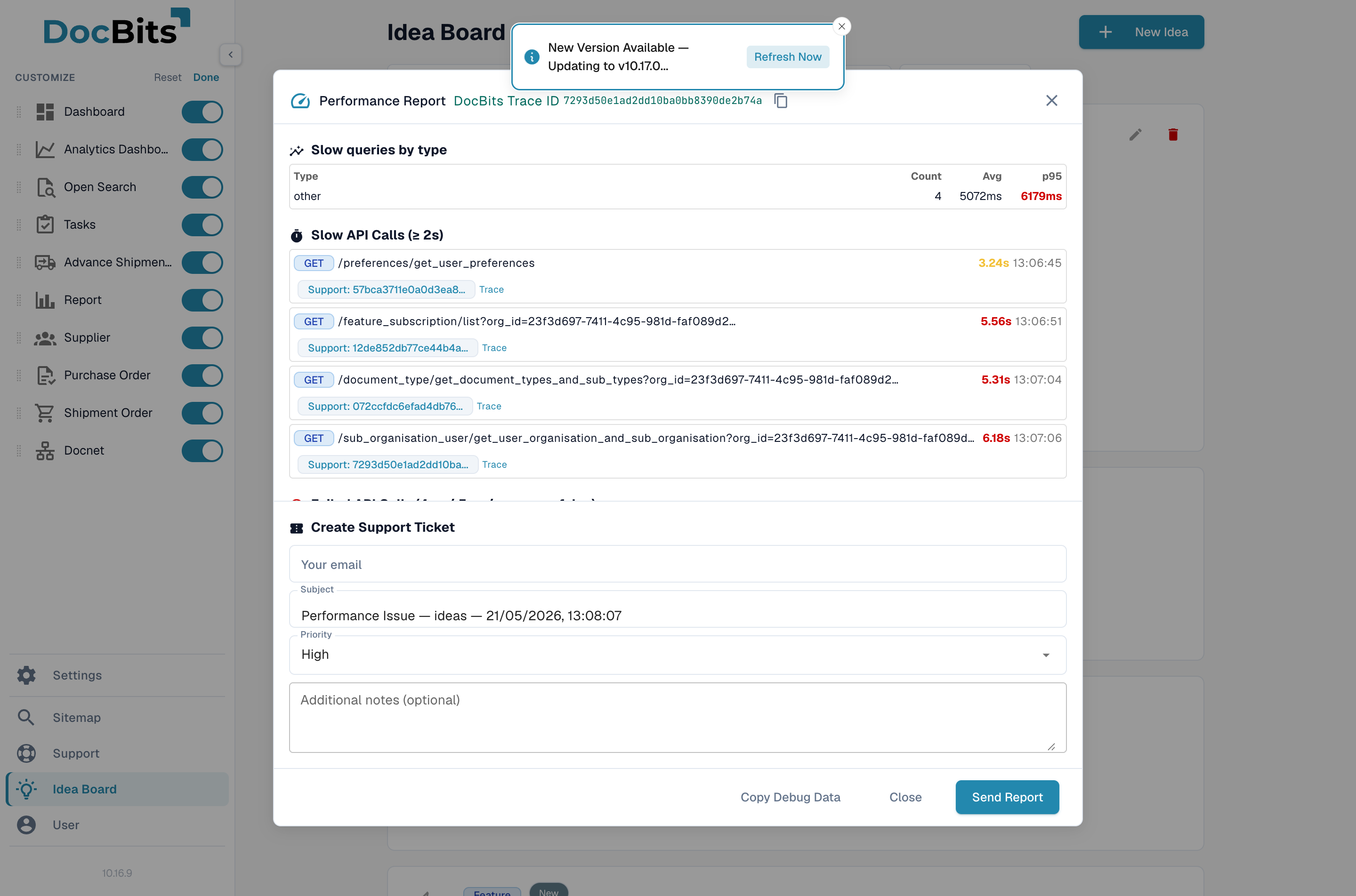Focus the Your email field
Viewport: 1356px width, 896px height.
tap(678, 565)
